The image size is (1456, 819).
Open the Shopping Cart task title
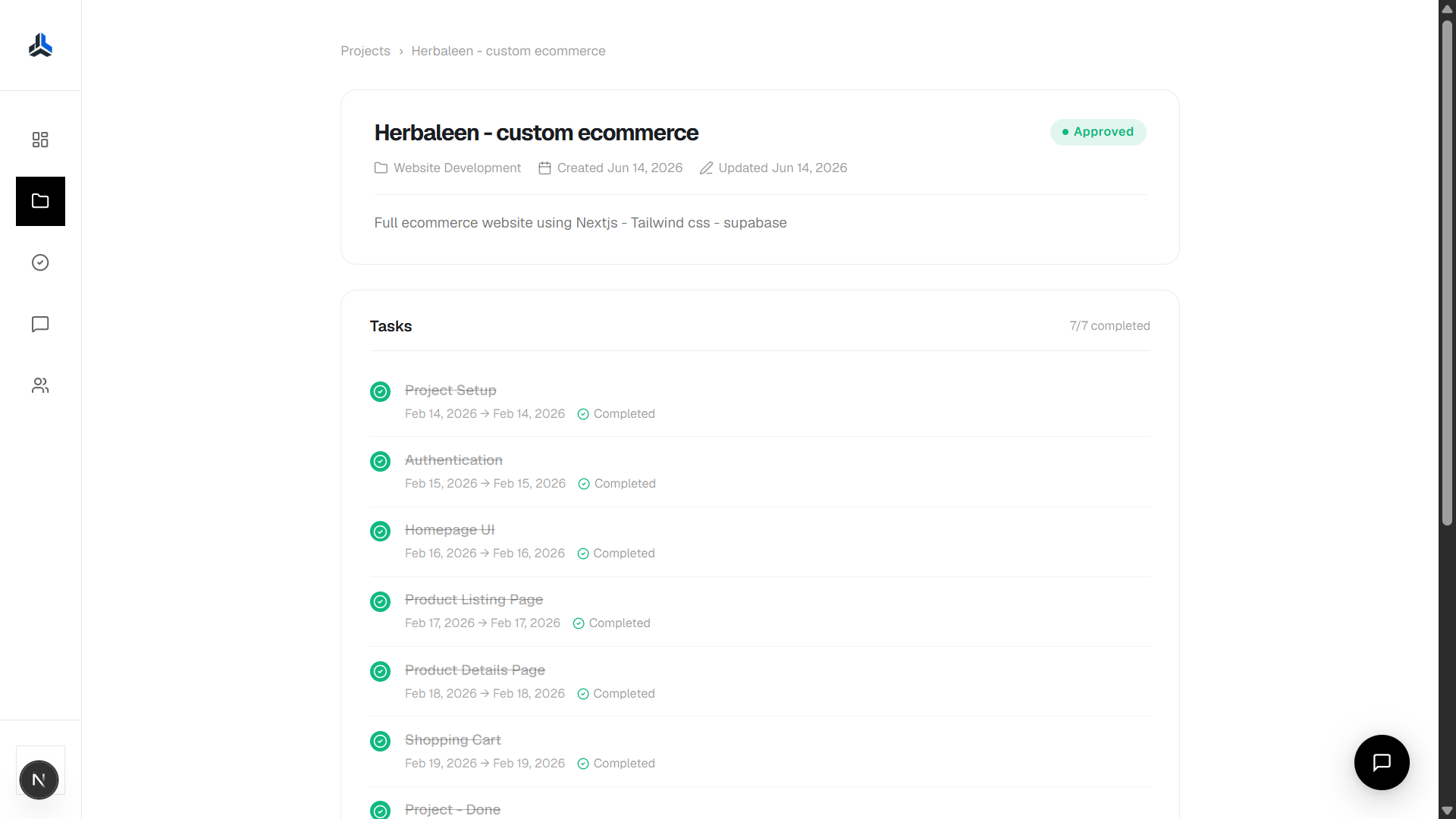[453, 739]
